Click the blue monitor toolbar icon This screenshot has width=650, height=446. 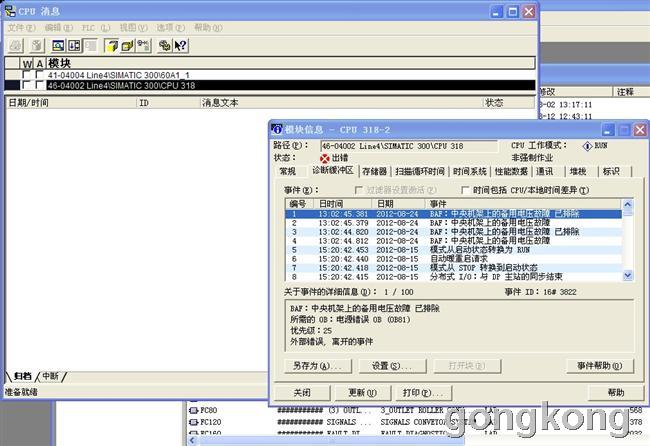pyautogui.click(x=58, y=46)
